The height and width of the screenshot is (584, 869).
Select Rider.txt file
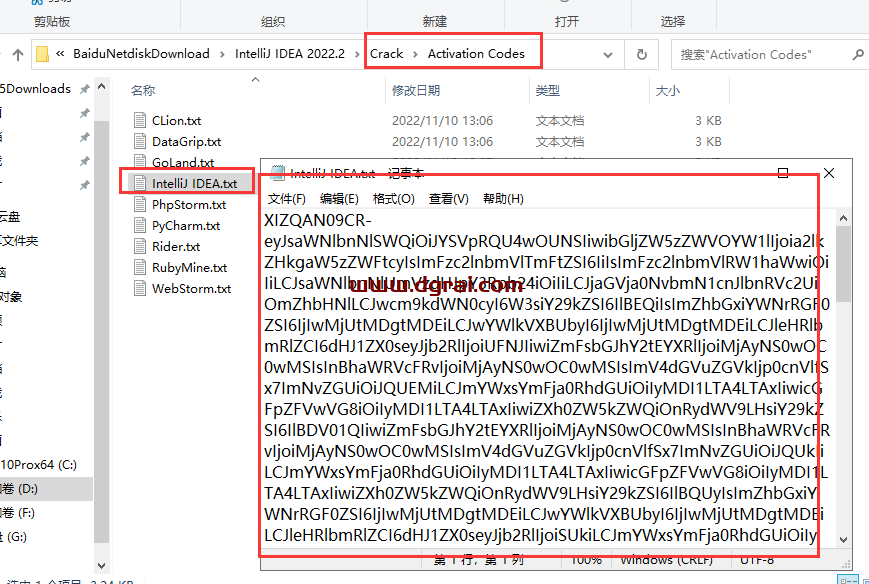tap(176, 247)
